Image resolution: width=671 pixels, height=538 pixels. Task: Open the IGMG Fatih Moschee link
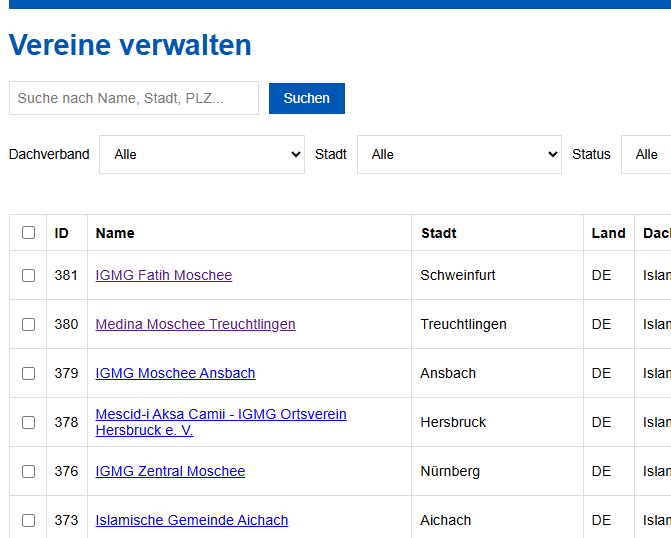[x=163, y=275]
